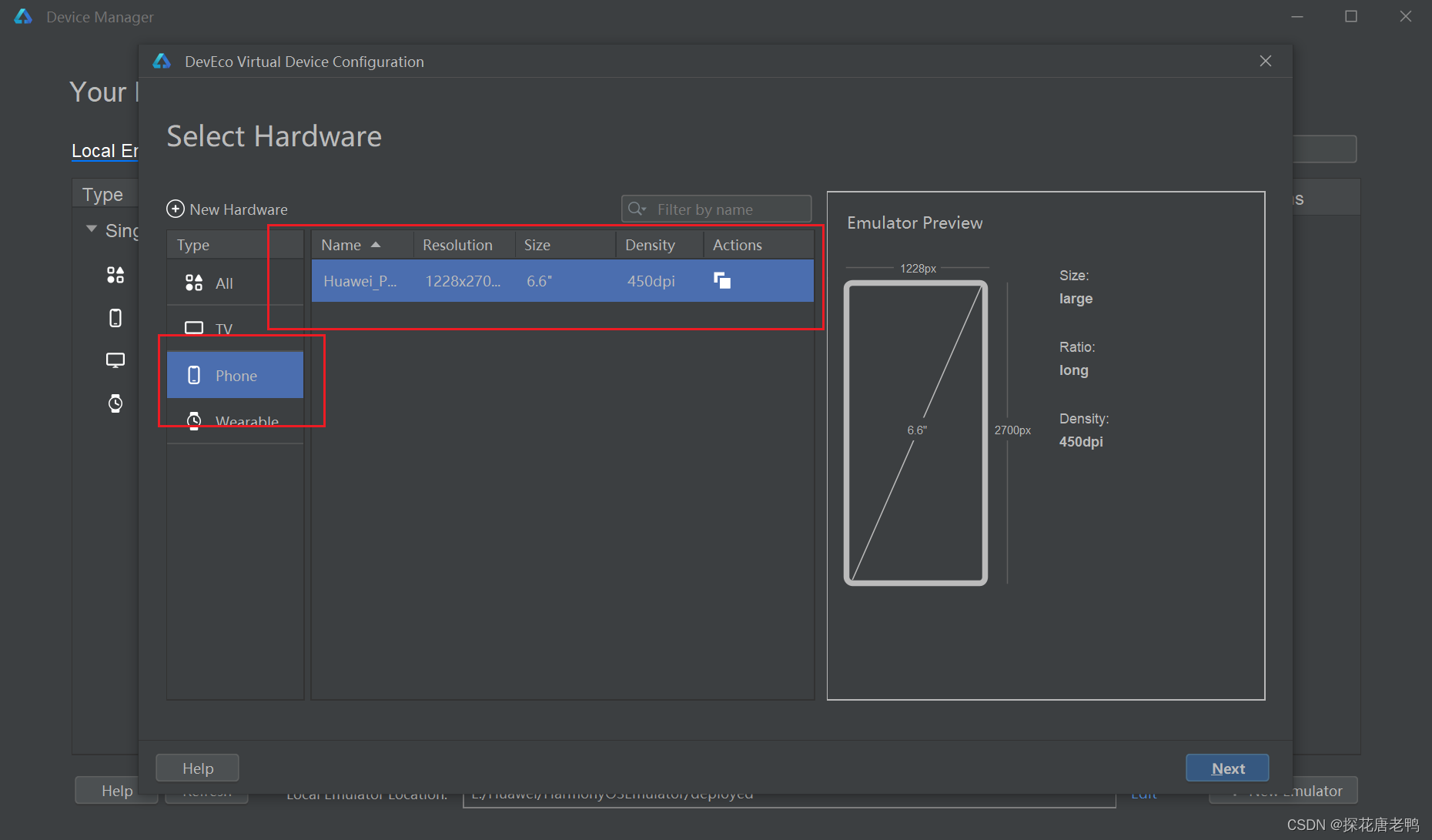
Task: Select the TV device type
Action: click(235, 328)
